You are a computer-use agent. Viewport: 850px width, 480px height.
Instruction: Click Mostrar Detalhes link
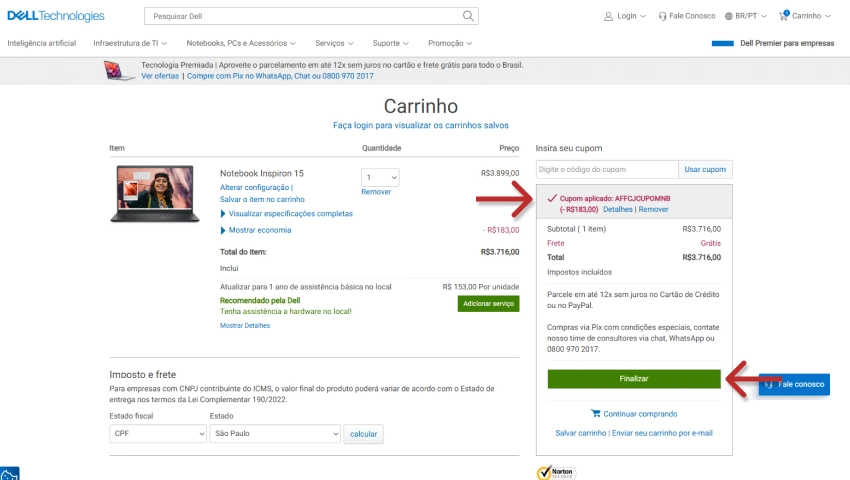point(245,325)
